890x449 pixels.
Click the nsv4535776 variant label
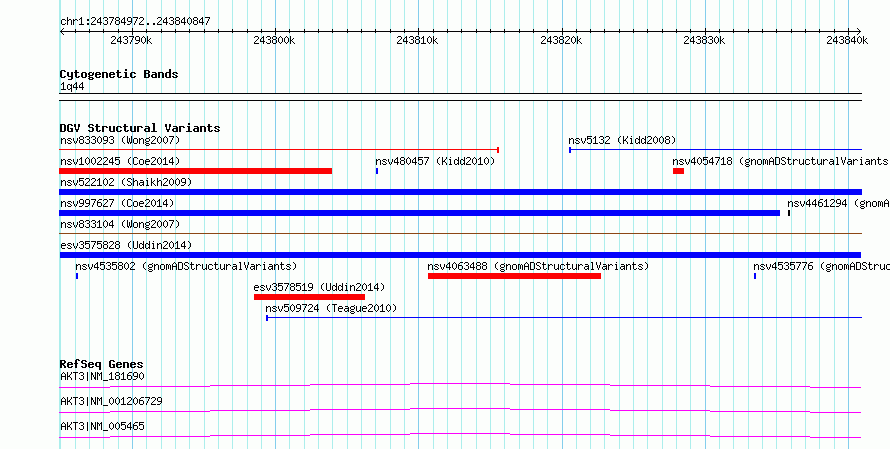(x=821, y=266)
